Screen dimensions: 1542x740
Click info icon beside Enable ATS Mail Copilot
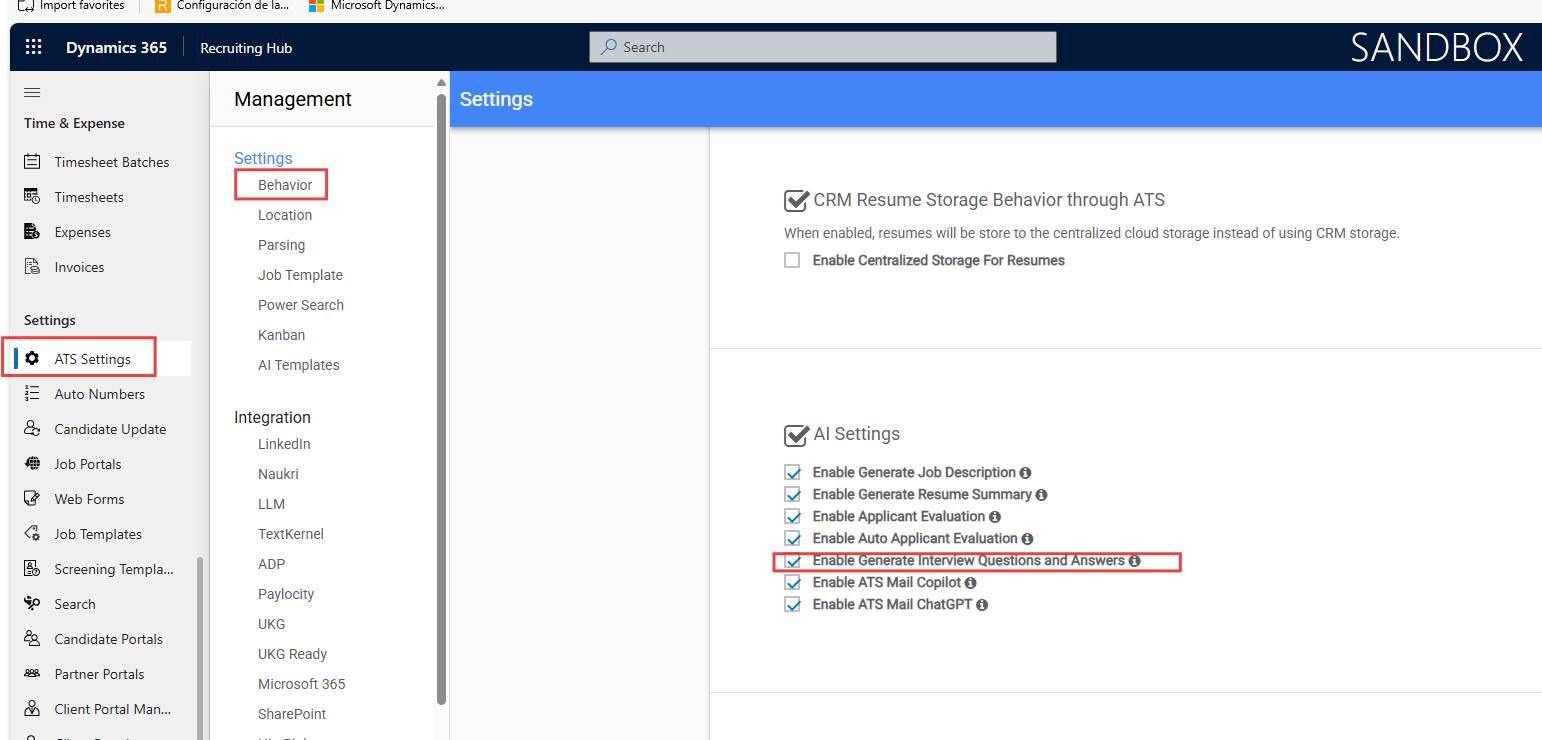click(971, 583)
